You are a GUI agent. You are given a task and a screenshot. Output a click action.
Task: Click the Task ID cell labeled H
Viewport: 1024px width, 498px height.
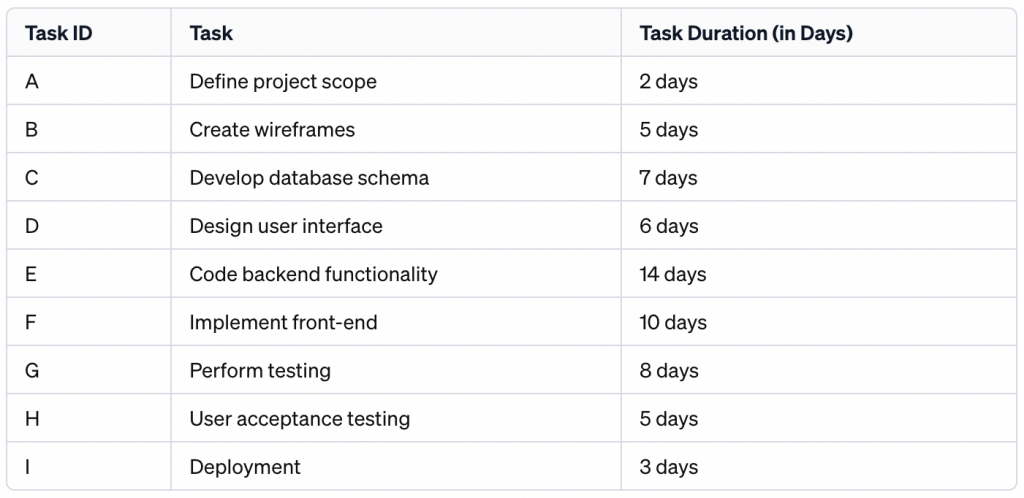coord(32,419)
